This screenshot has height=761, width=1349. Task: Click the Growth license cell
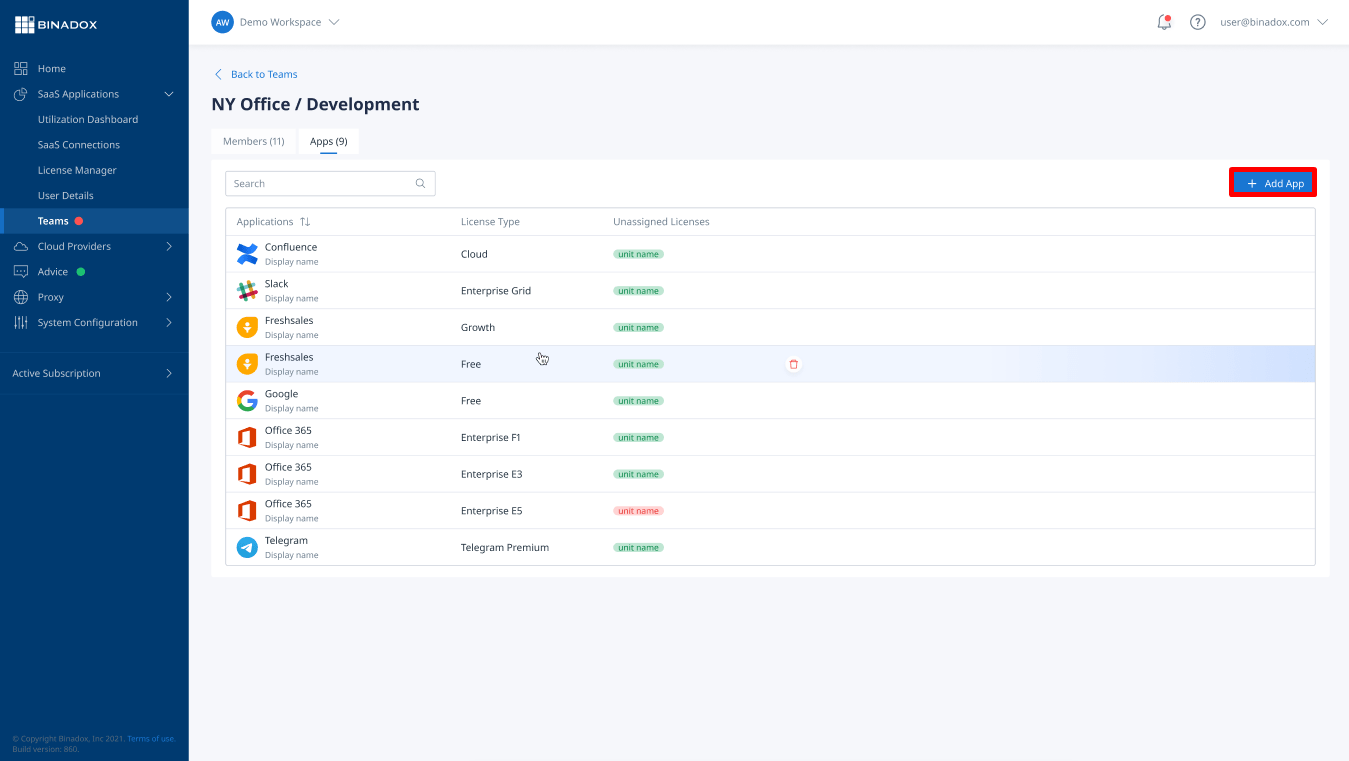[478, 328]
